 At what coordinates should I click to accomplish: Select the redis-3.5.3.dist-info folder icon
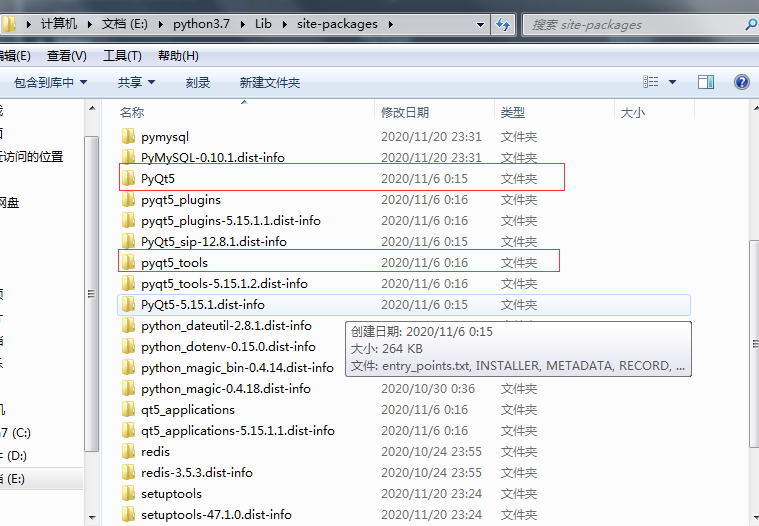(128, 472)
